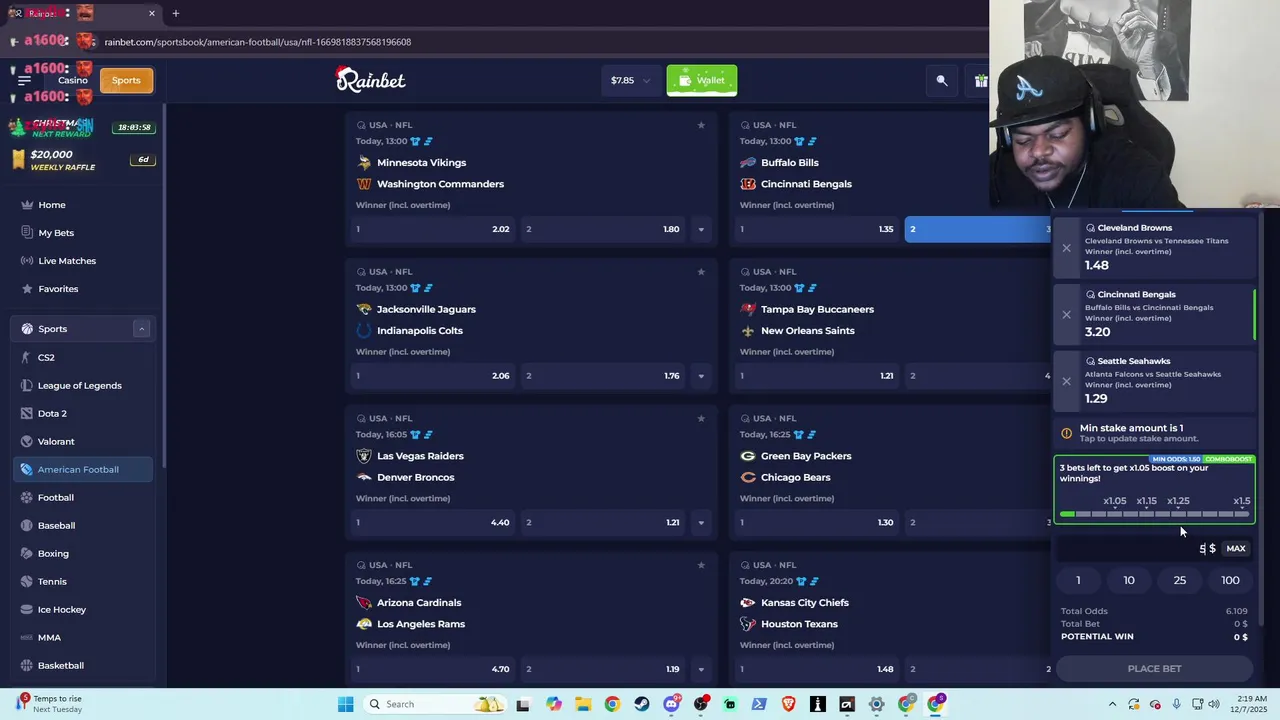Bet Minnesota Vikings at 2.02
The width and height of the screenshot is (1280, 720).
point(433,229)
